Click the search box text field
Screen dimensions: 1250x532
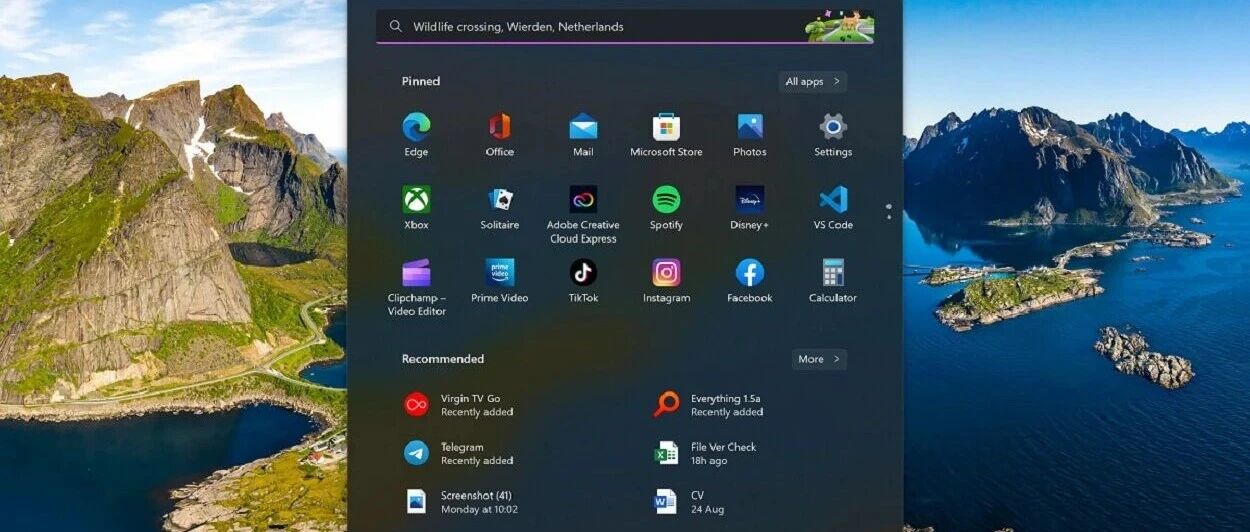[625, 27]
